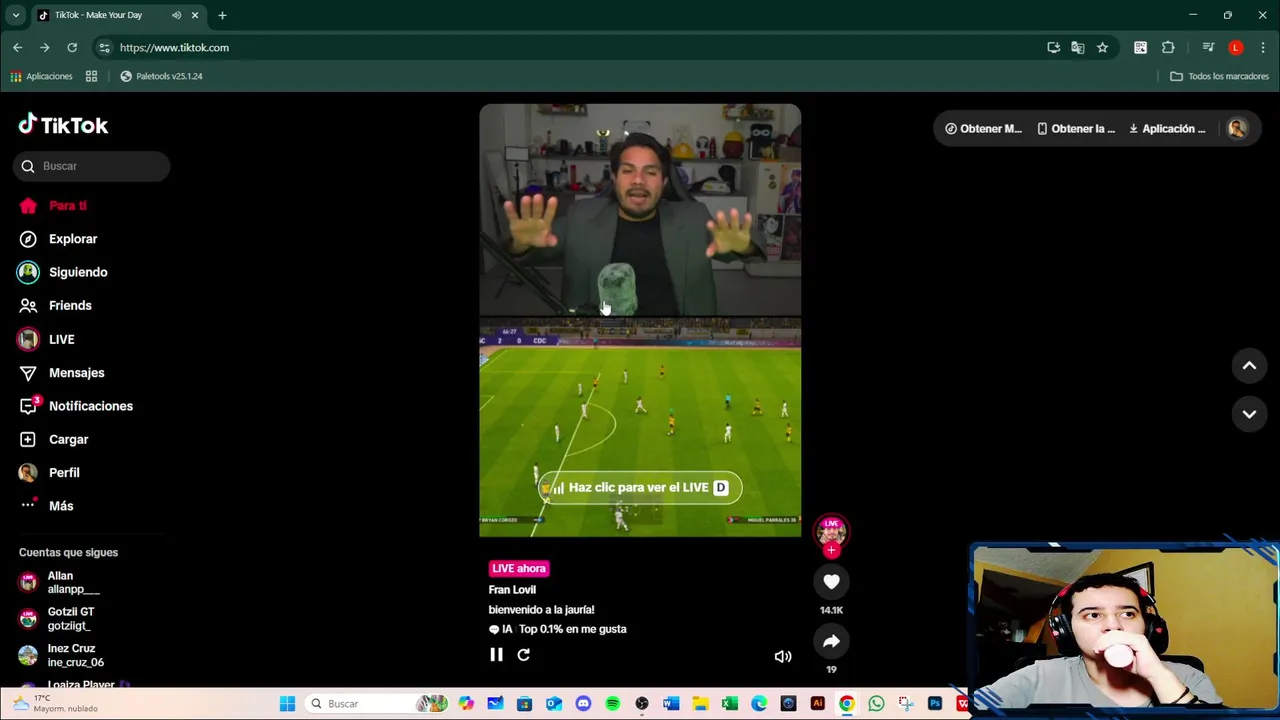Go to the next video arrow
This screenshot has width=1280, height=720.
click(1249, 413)
